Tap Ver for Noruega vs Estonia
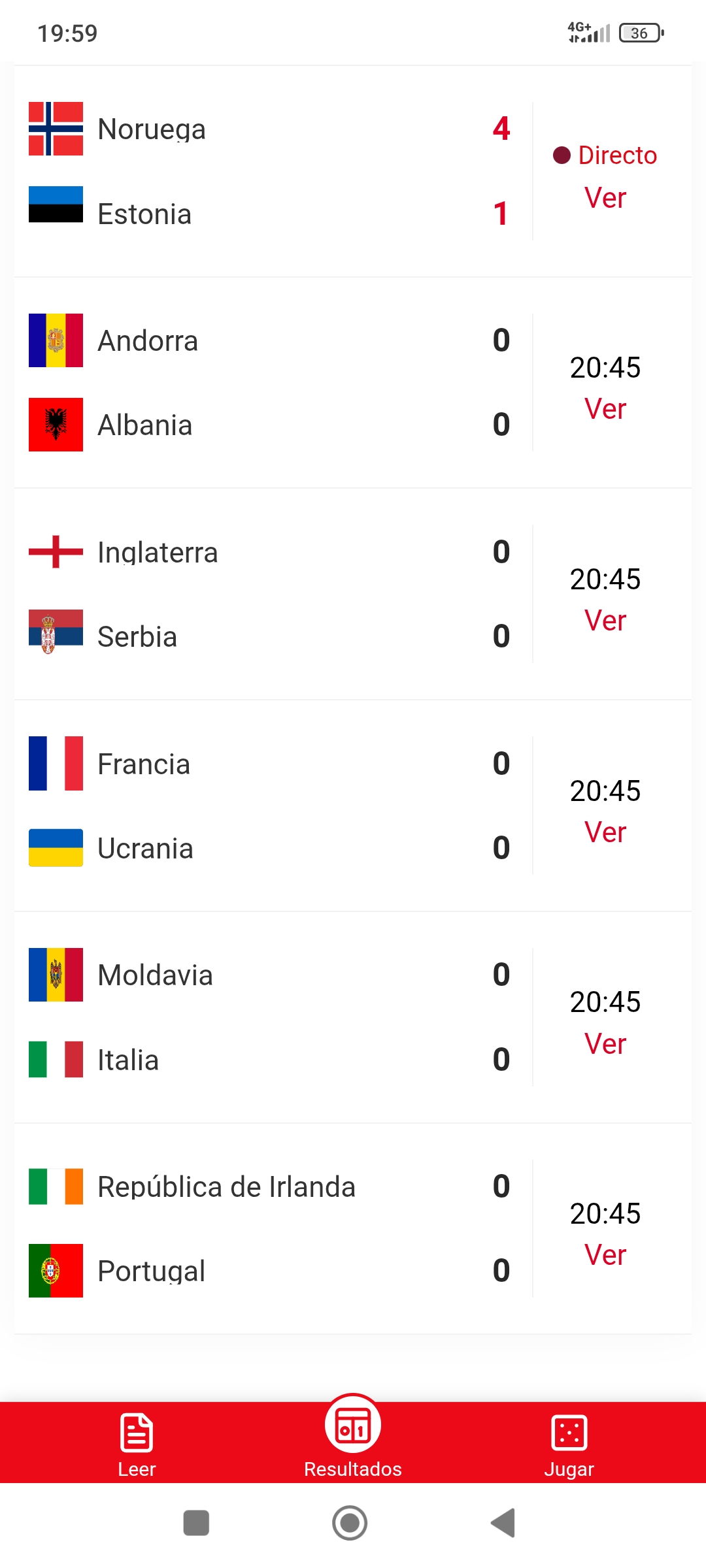 [x=605, y=198]
